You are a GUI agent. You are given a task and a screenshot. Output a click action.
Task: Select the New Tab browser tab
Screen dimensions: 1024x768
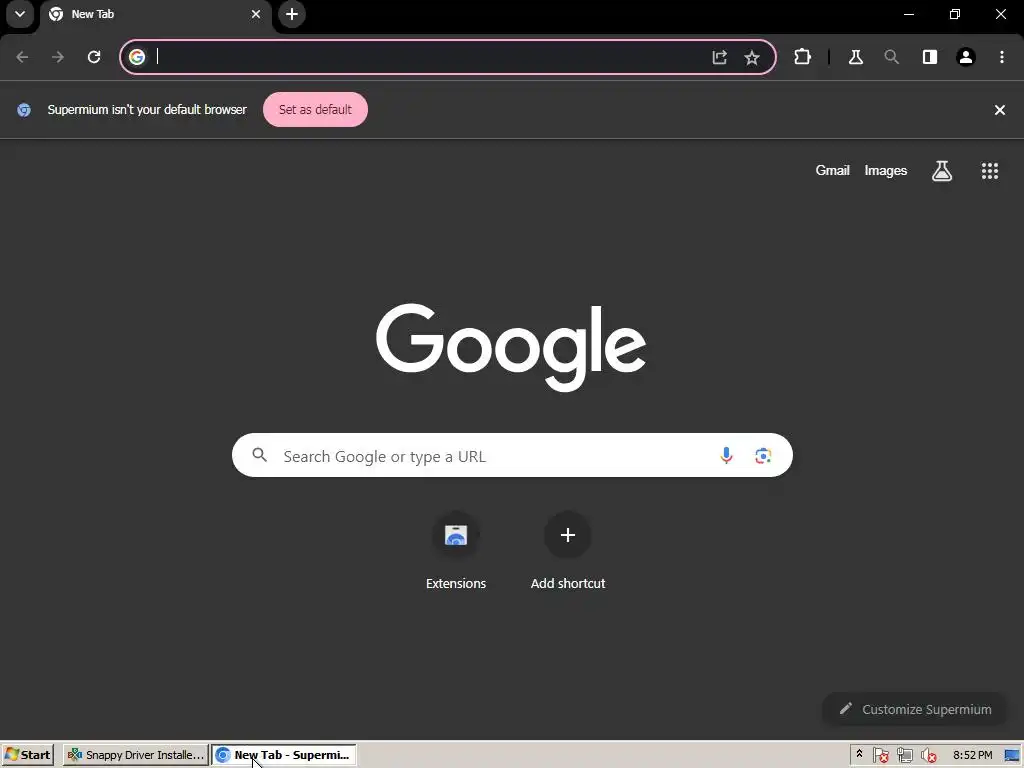[x=153, y=14]
